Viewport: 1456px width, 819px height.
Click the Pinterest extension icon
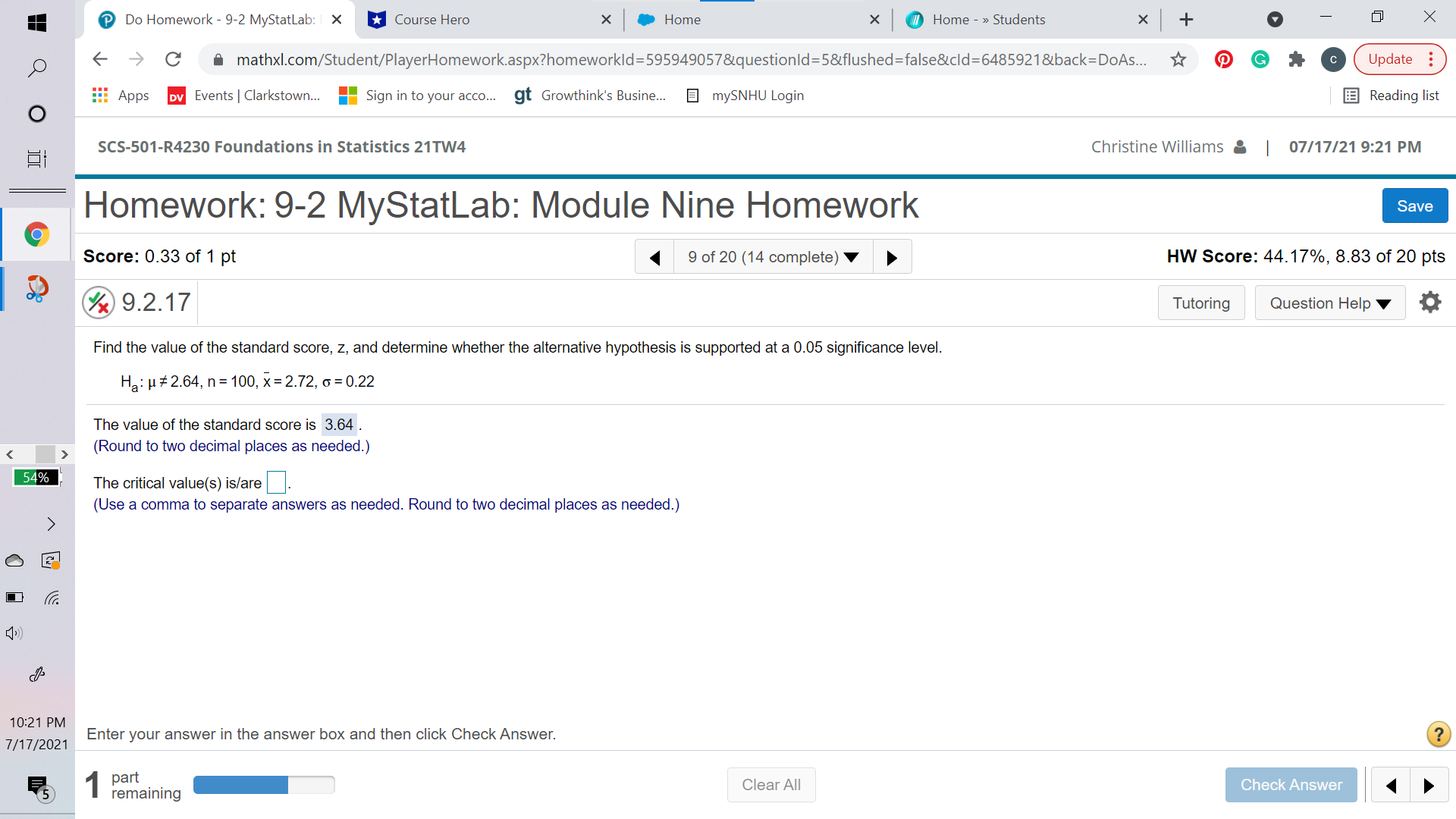tap(1223, 59)
